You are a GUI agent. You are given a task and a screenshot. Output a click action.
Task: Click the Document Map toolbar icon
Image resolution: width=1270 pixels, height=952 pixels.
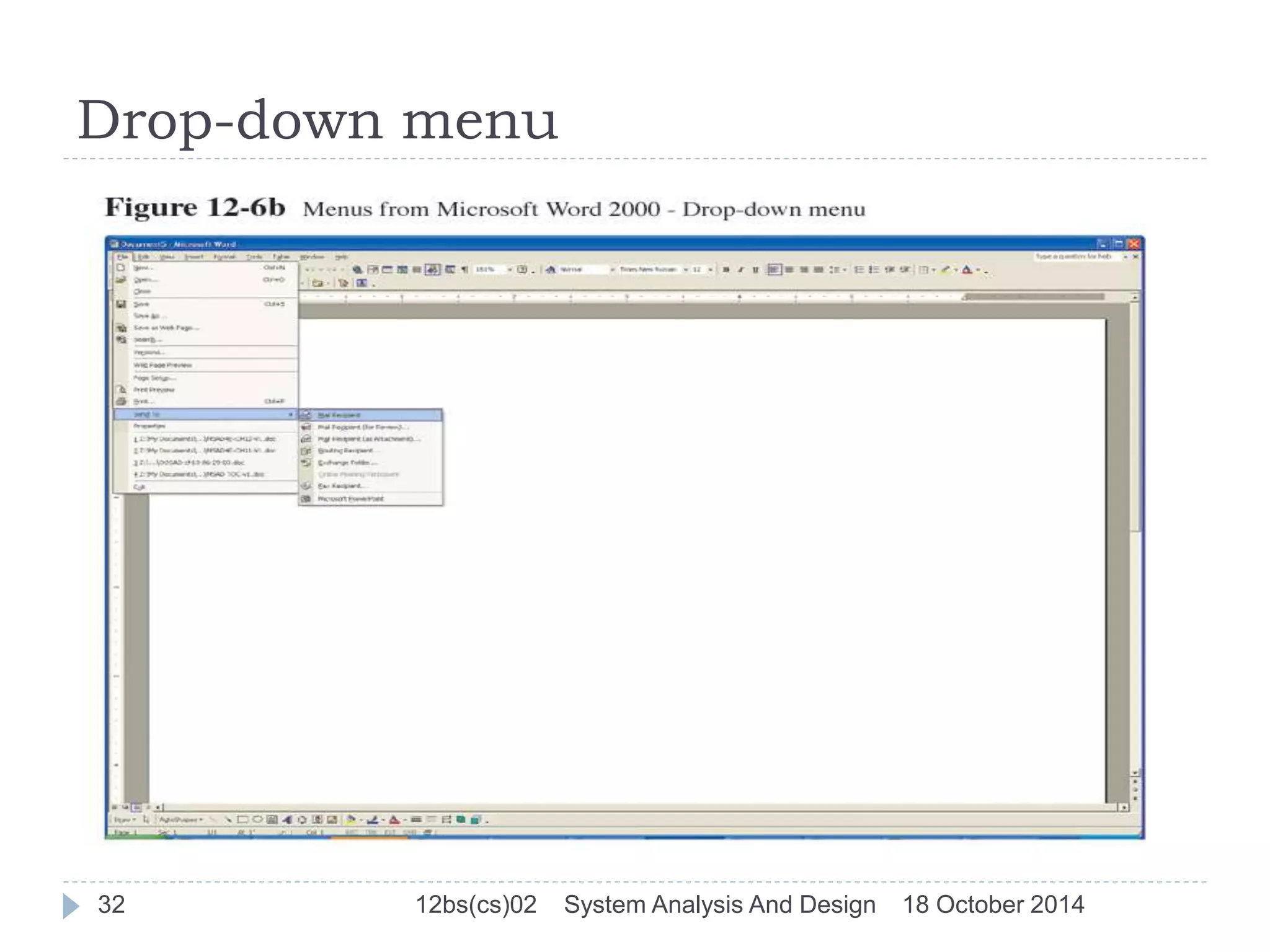point(450,270)
